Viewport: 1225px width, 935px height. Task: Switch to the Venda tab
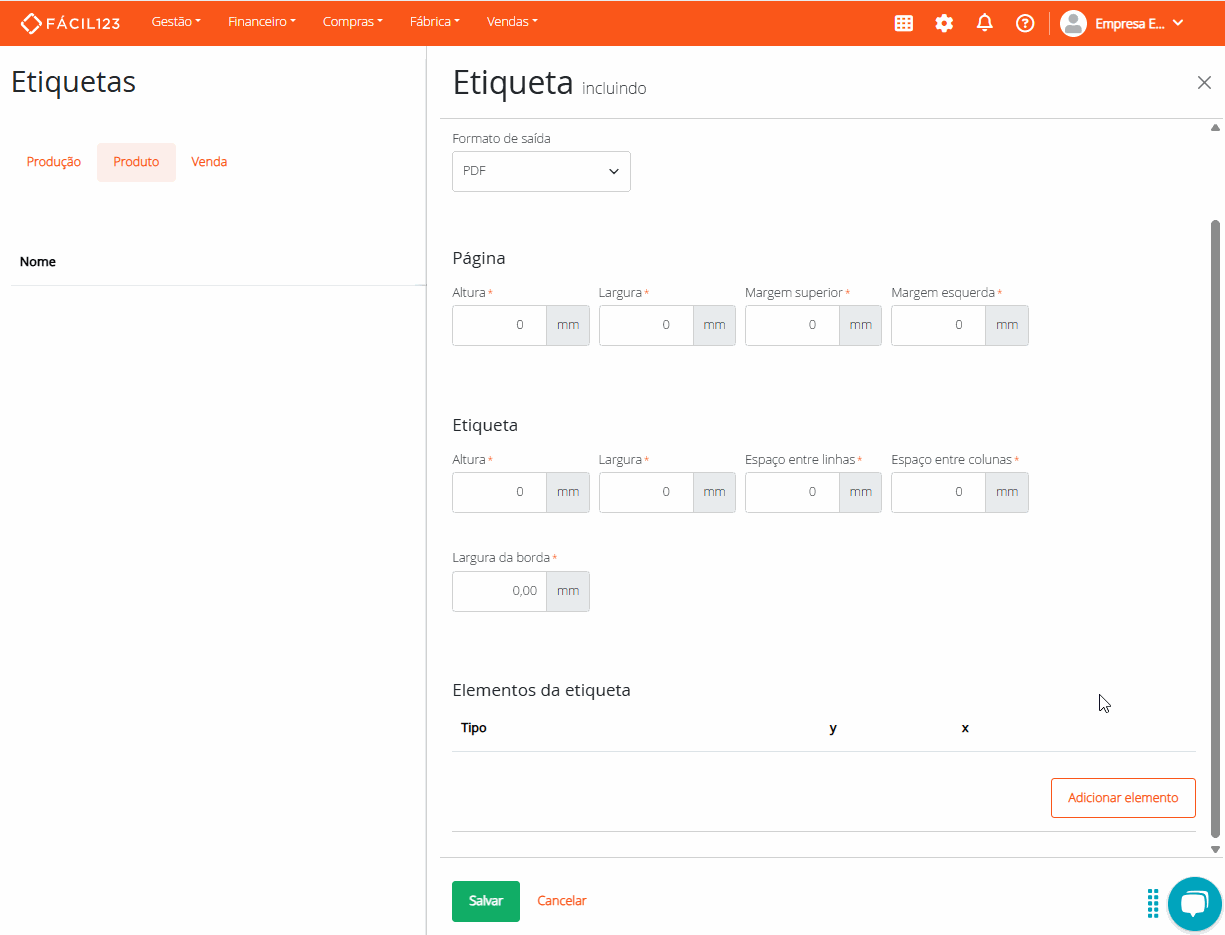pyautogui.click(x=209, y=161)
